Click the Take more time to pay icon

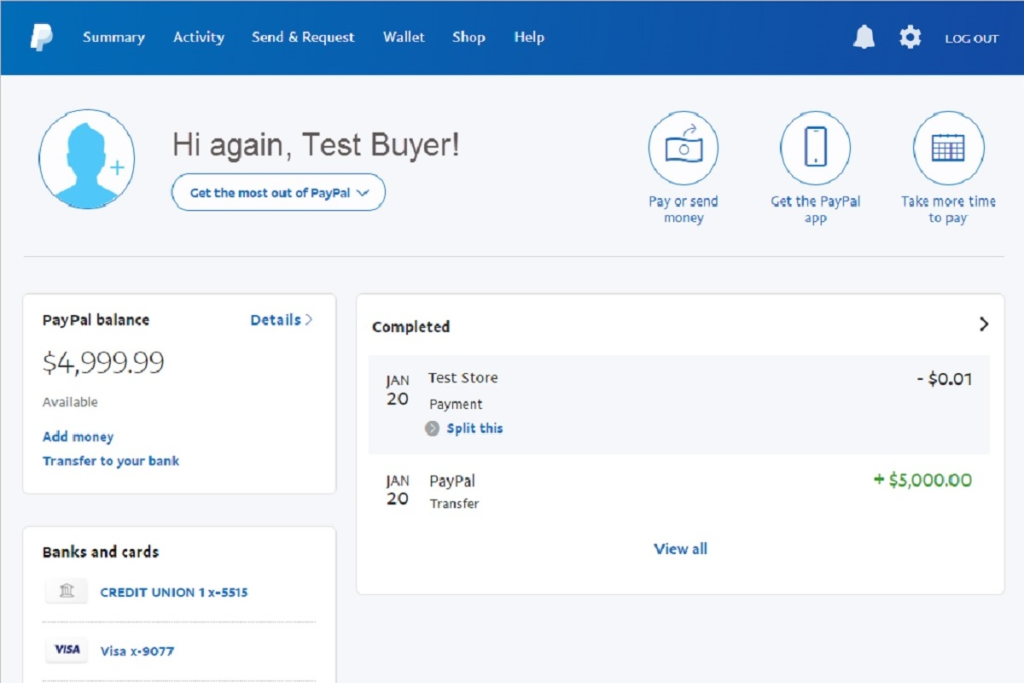(x=947, y=148)
